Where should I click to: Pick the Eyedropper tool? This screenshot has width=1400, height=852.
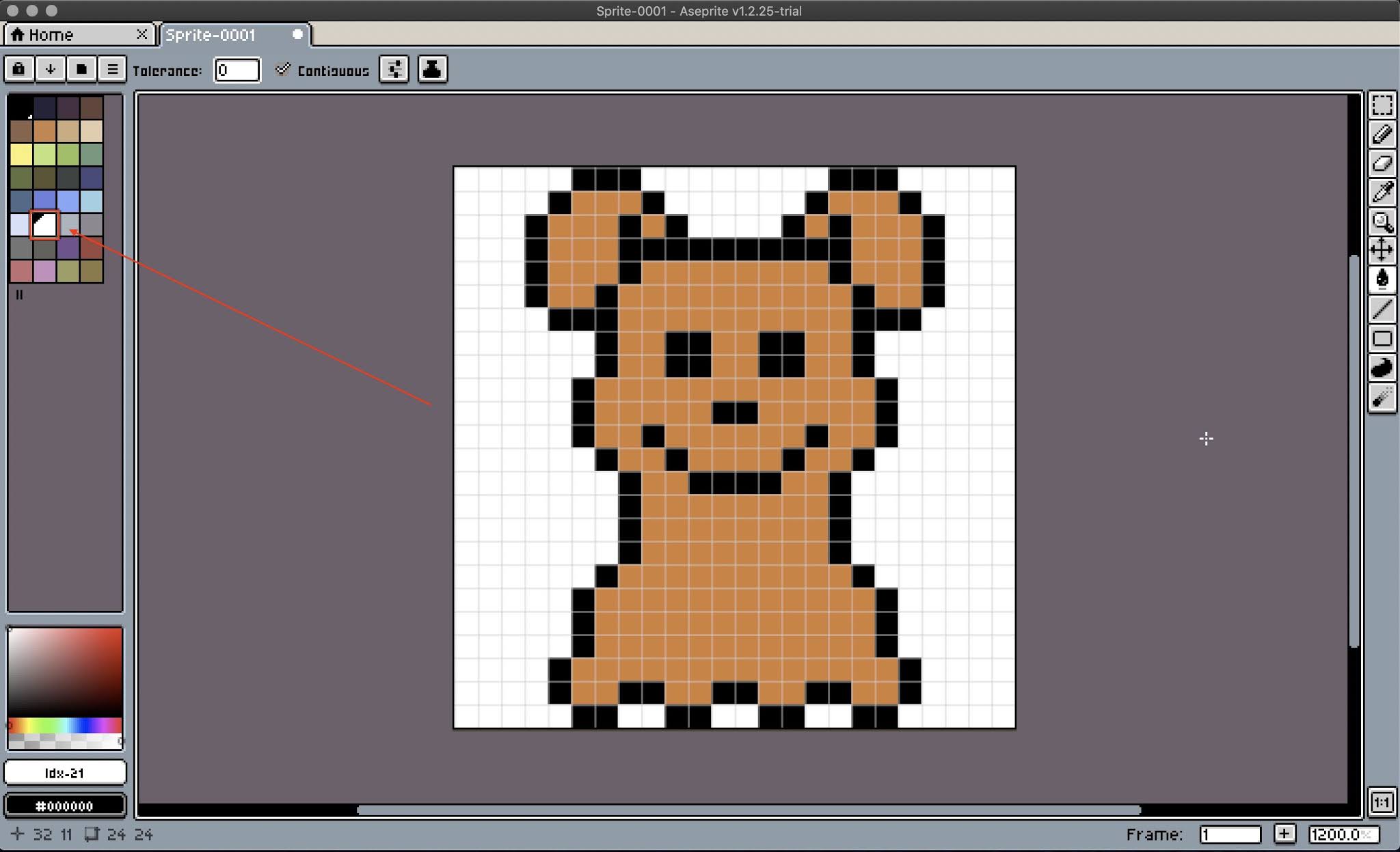[1382, 193]
